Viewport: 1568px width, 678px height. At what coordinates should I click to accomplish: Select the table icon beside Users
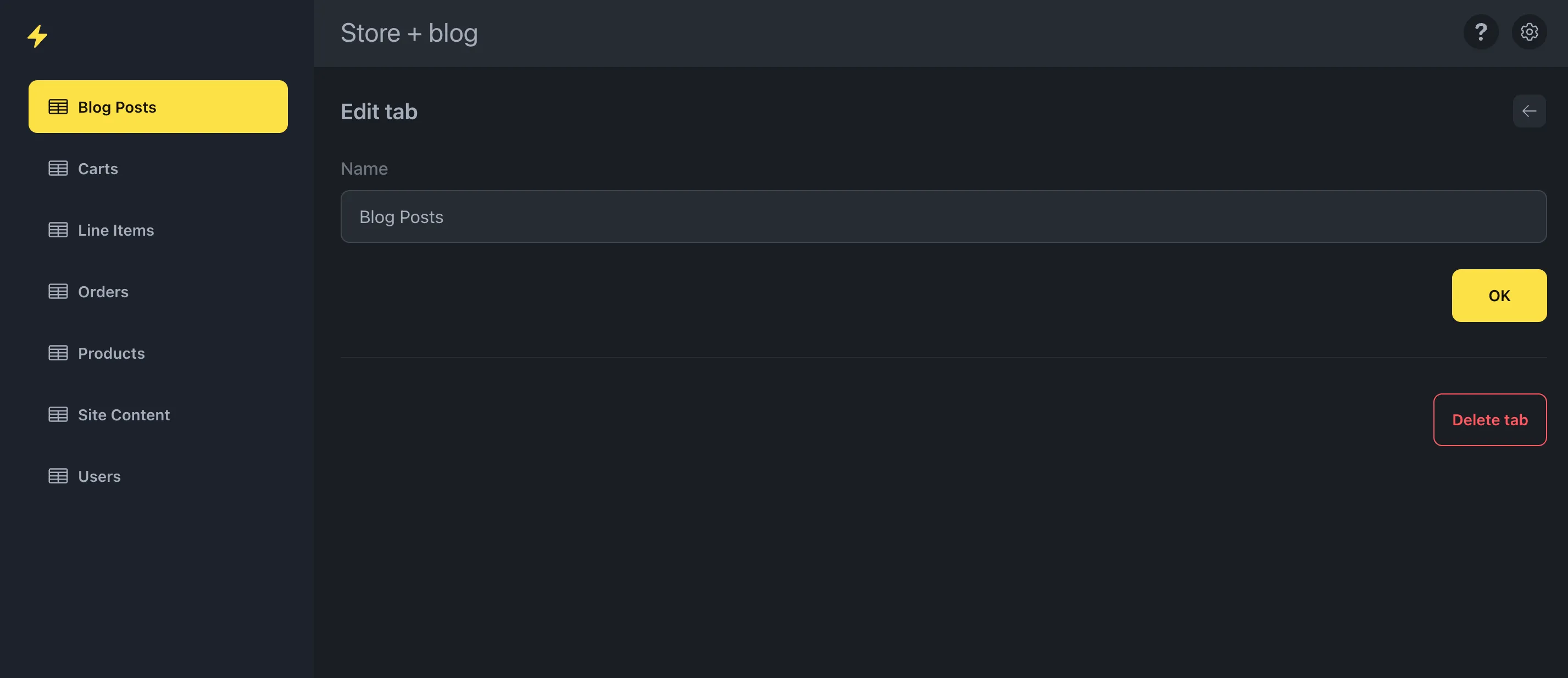(57, 475)
